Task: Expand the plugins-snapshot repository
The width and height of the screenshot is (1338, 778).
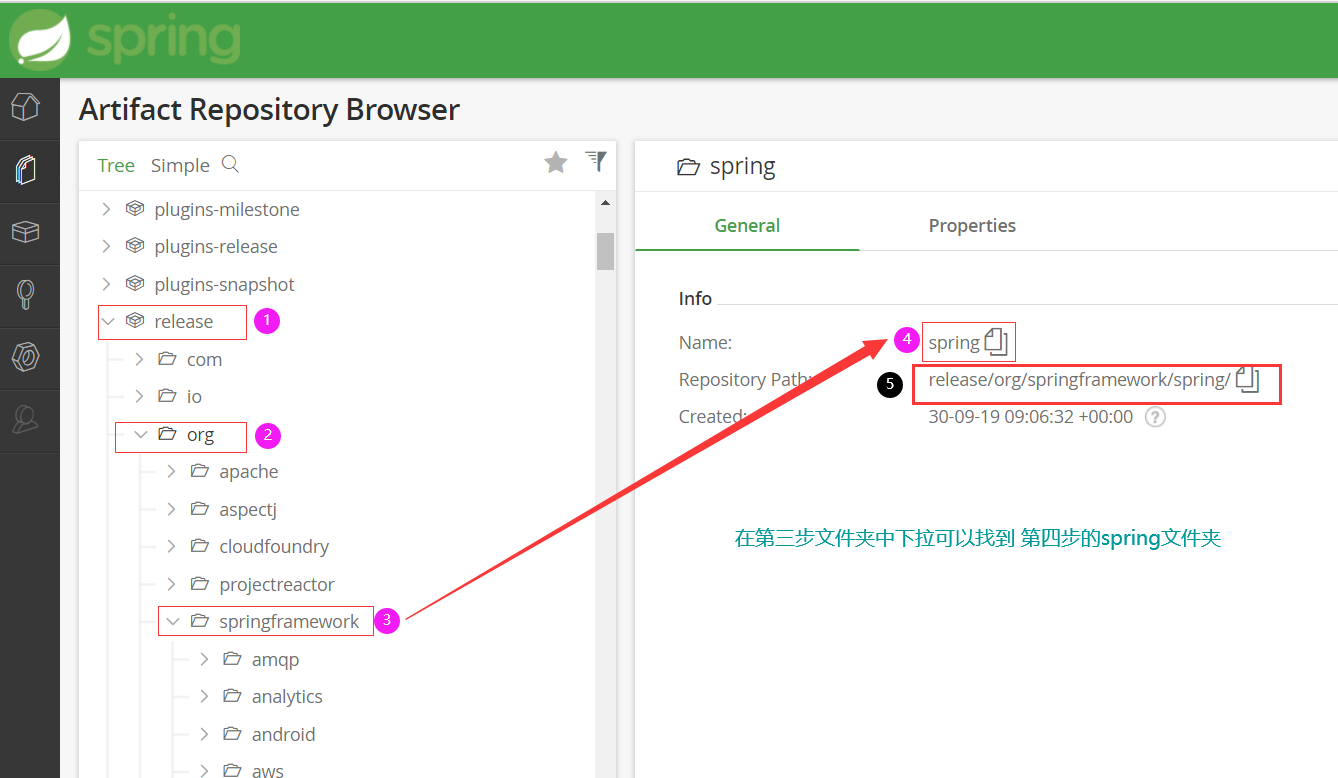Action: coord(107,284)
